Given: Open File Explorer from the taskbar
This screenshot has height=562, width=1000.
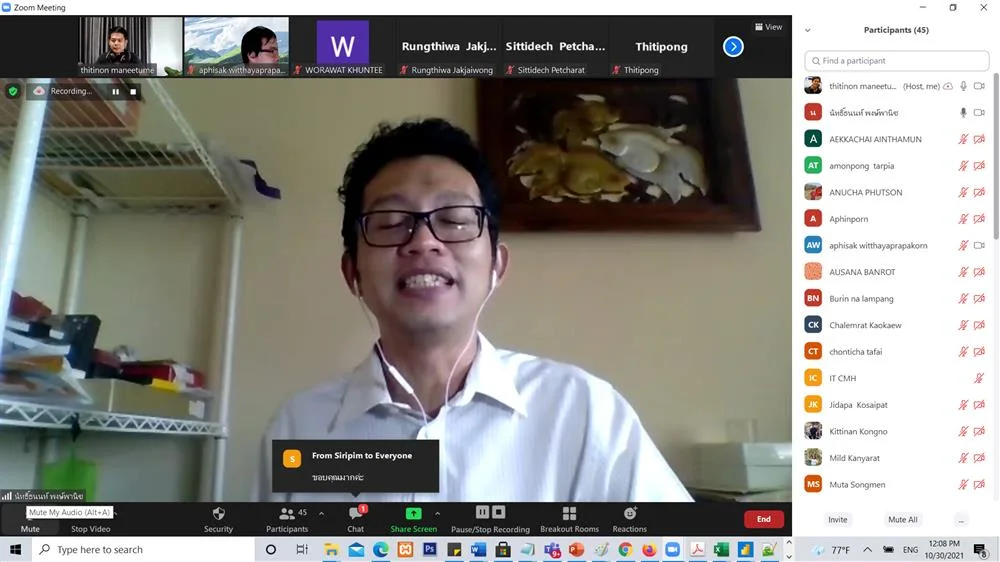Looking at the screenshot, I should [331, 549].
